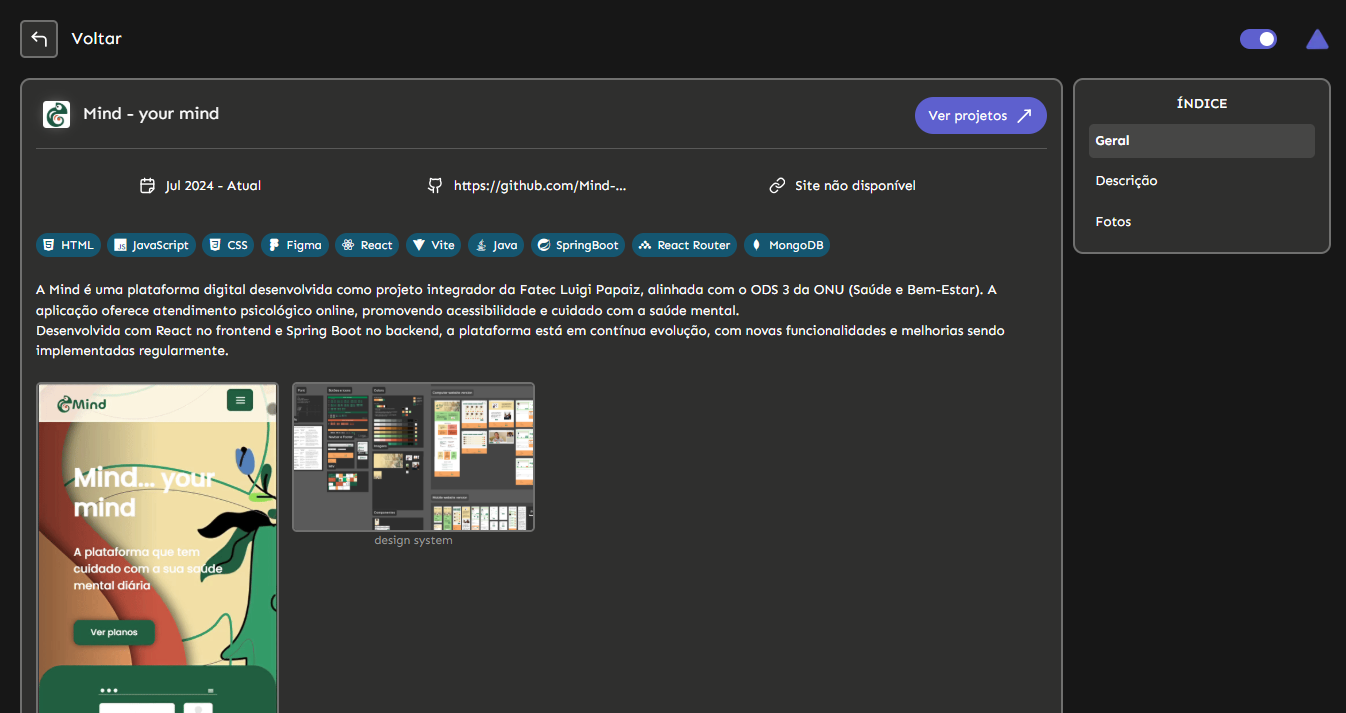Screen dimensions: 1346x713
Task: Click the GitHub icon
Action: tap(435, 185)
